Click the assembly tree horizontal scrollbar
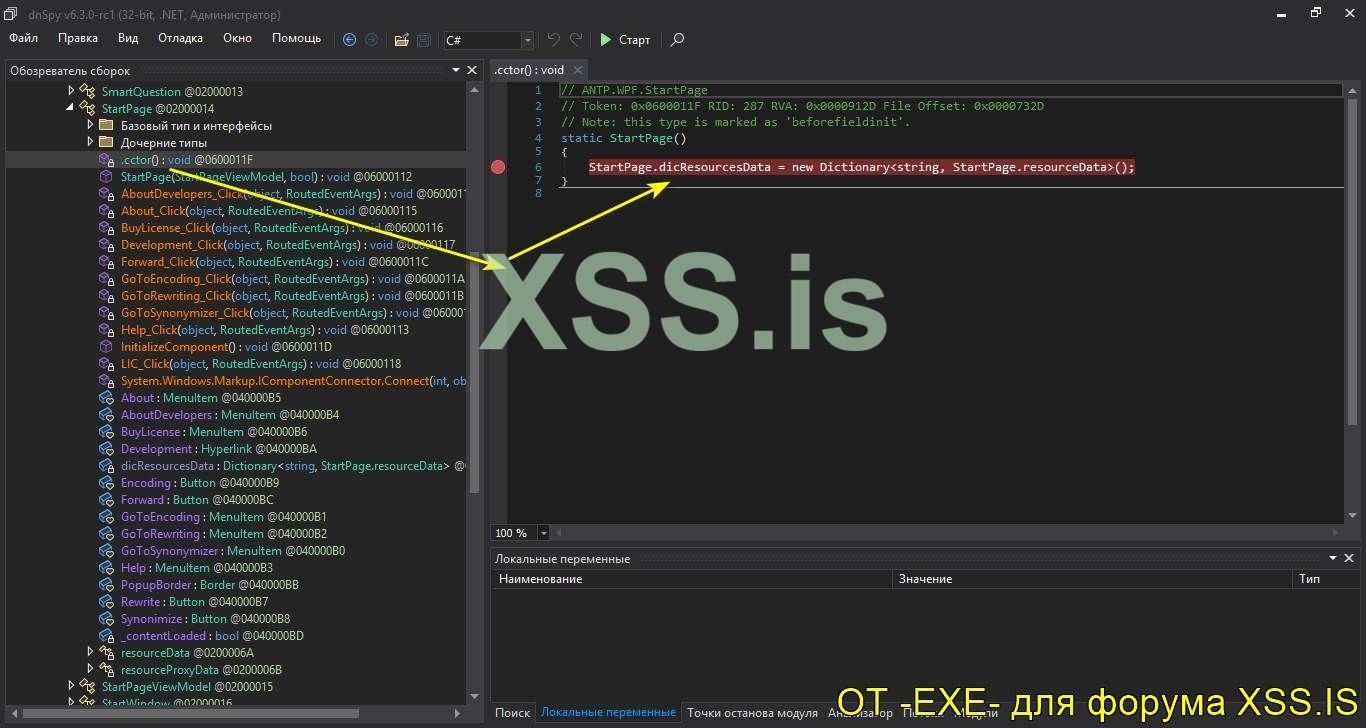 click(x=190, y=714)
